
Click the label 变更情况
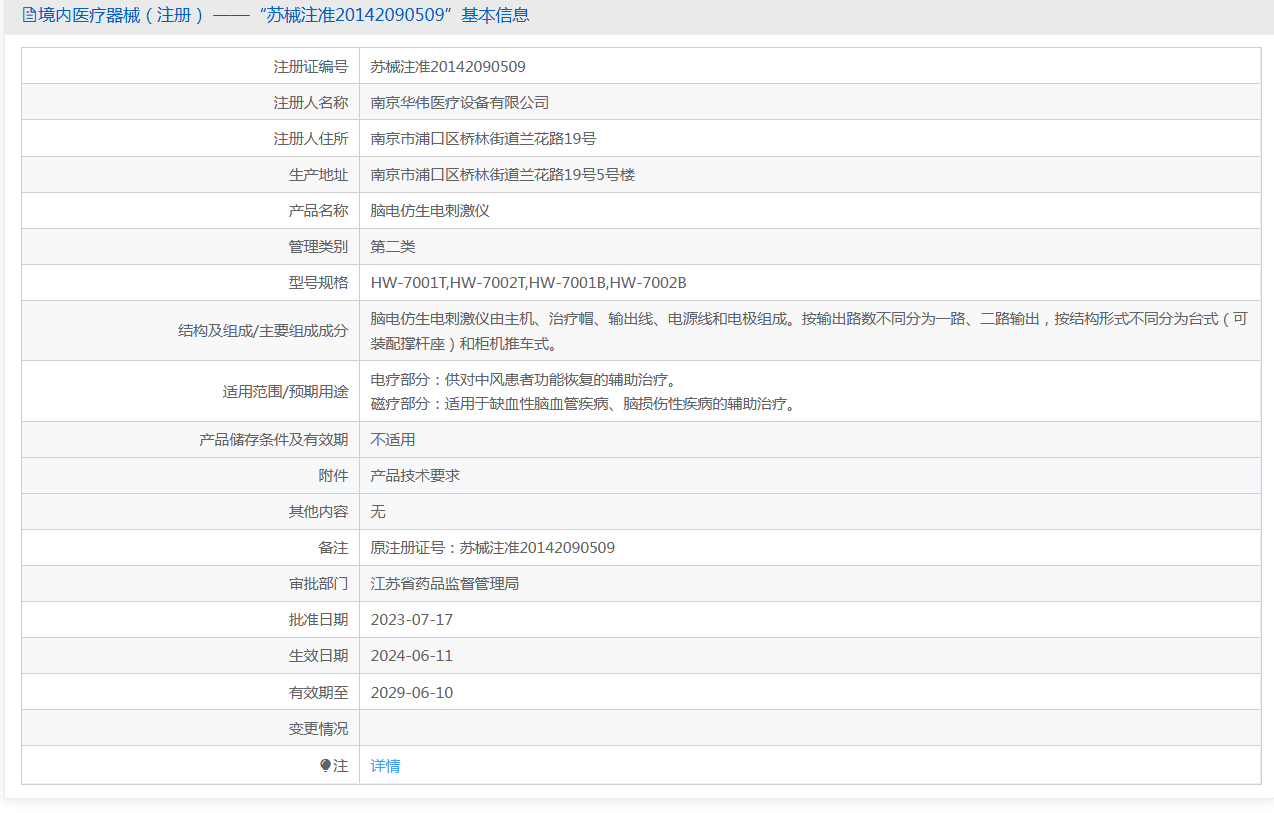tap(319, 729)
